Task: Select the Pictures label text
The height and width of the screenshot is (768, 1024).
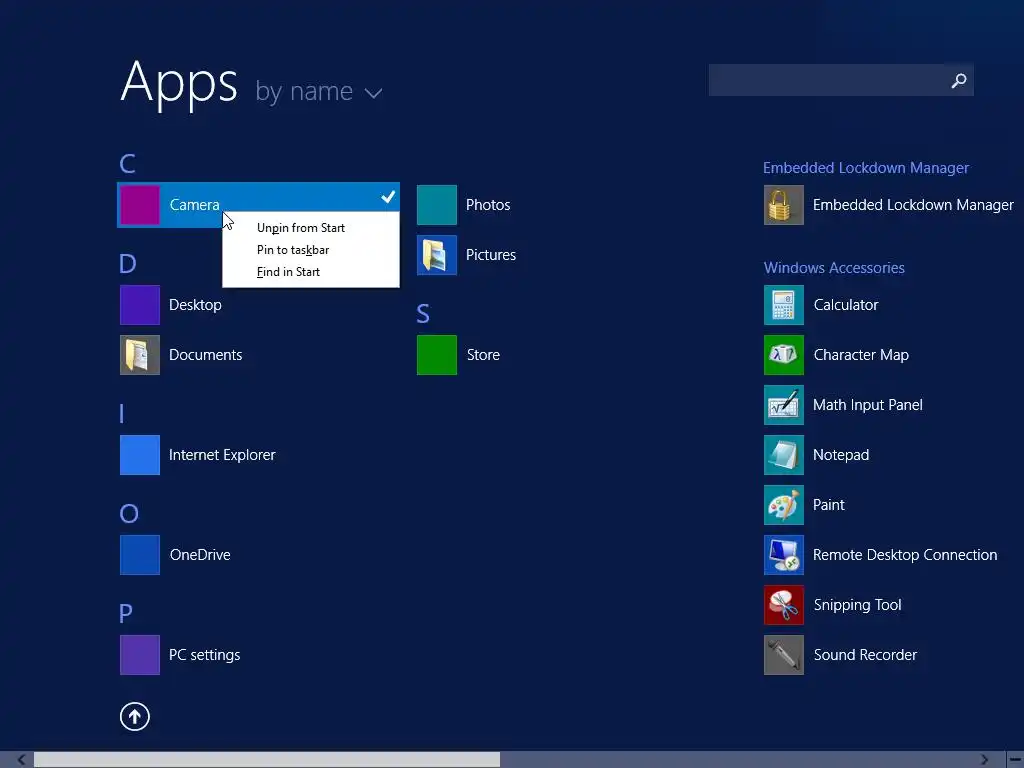Action: (490, 255)
